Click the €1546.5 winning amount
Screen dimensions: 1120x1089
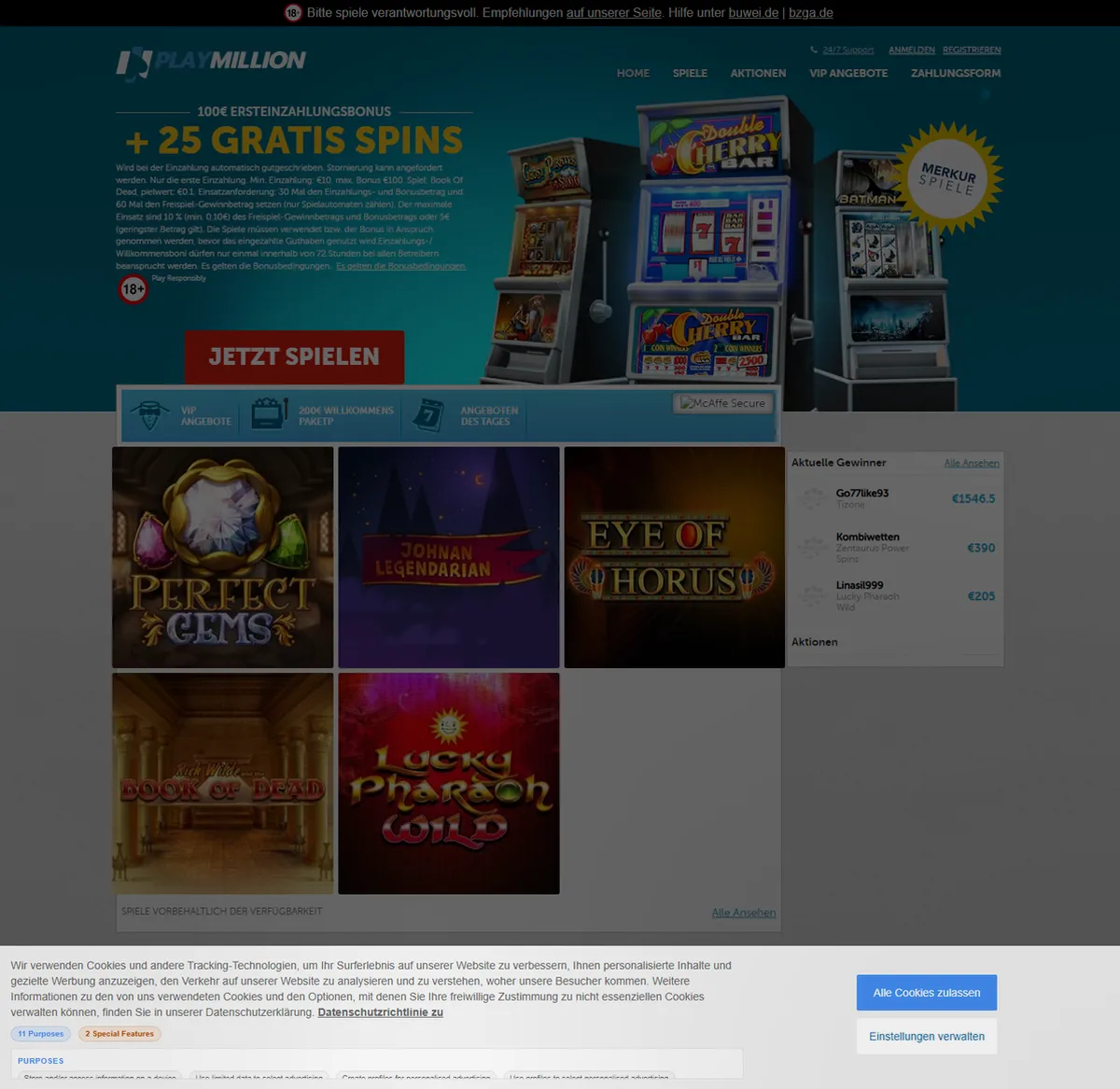click(973, 499)
